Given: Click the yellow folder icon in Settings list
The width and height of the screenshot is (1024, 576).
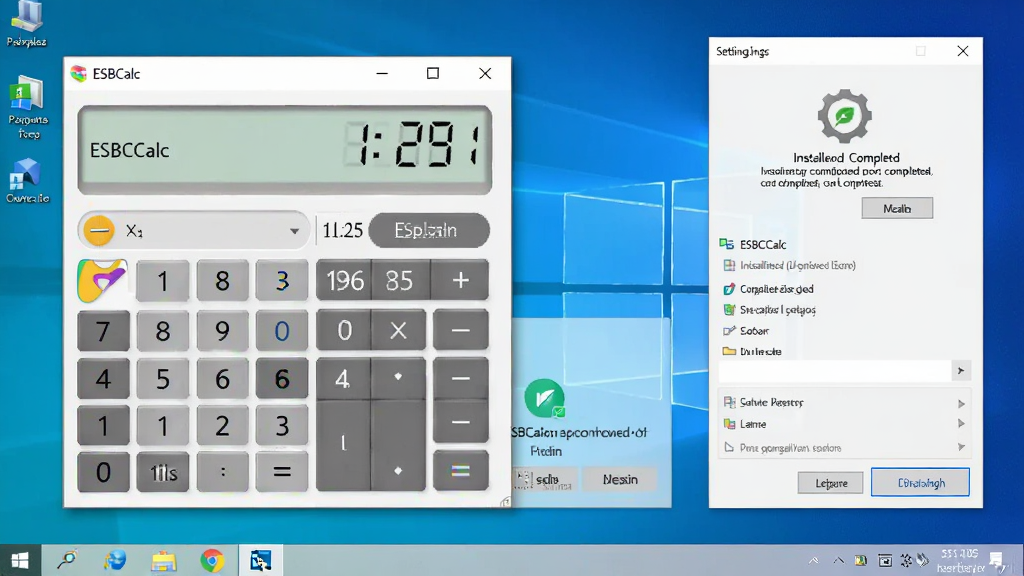Looking at the screenshot, I should (729, 351).
